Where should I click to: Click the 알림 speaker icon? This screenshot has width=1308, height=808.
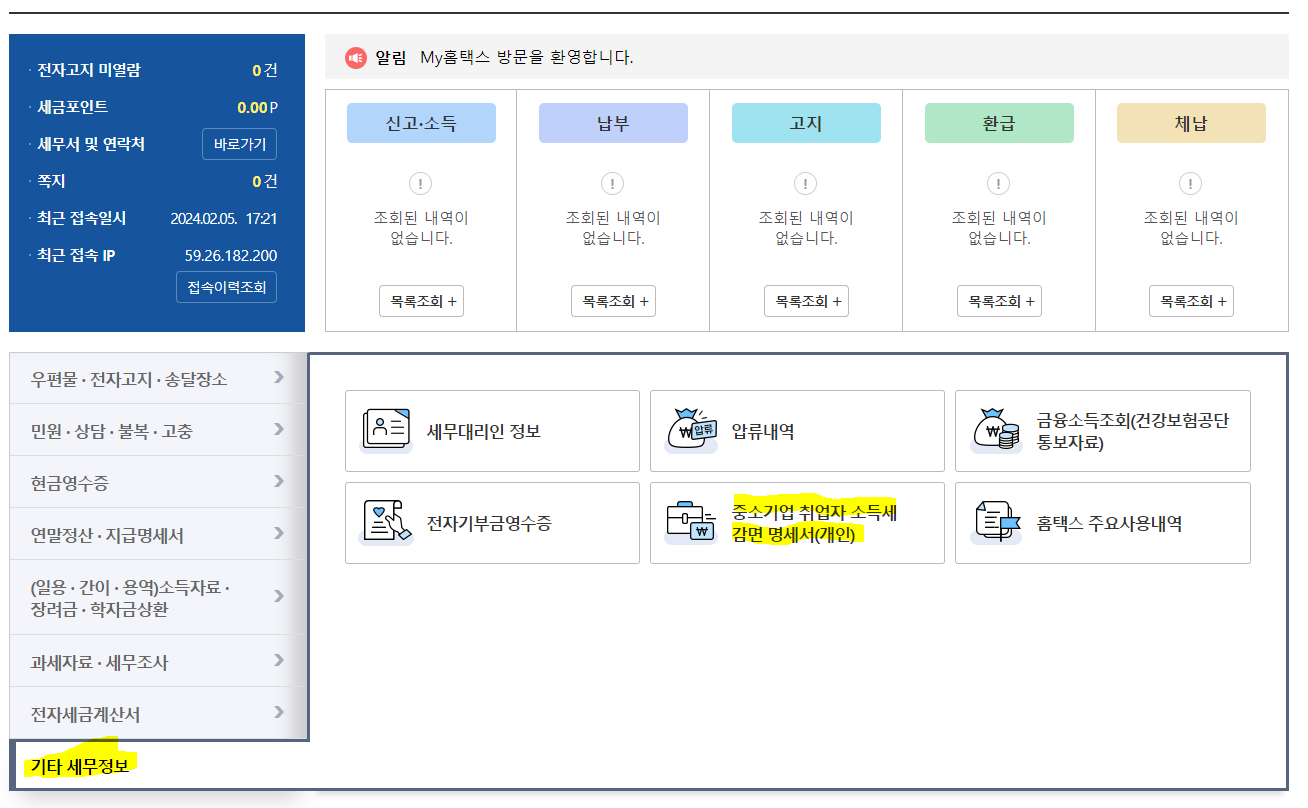(356, 58)
